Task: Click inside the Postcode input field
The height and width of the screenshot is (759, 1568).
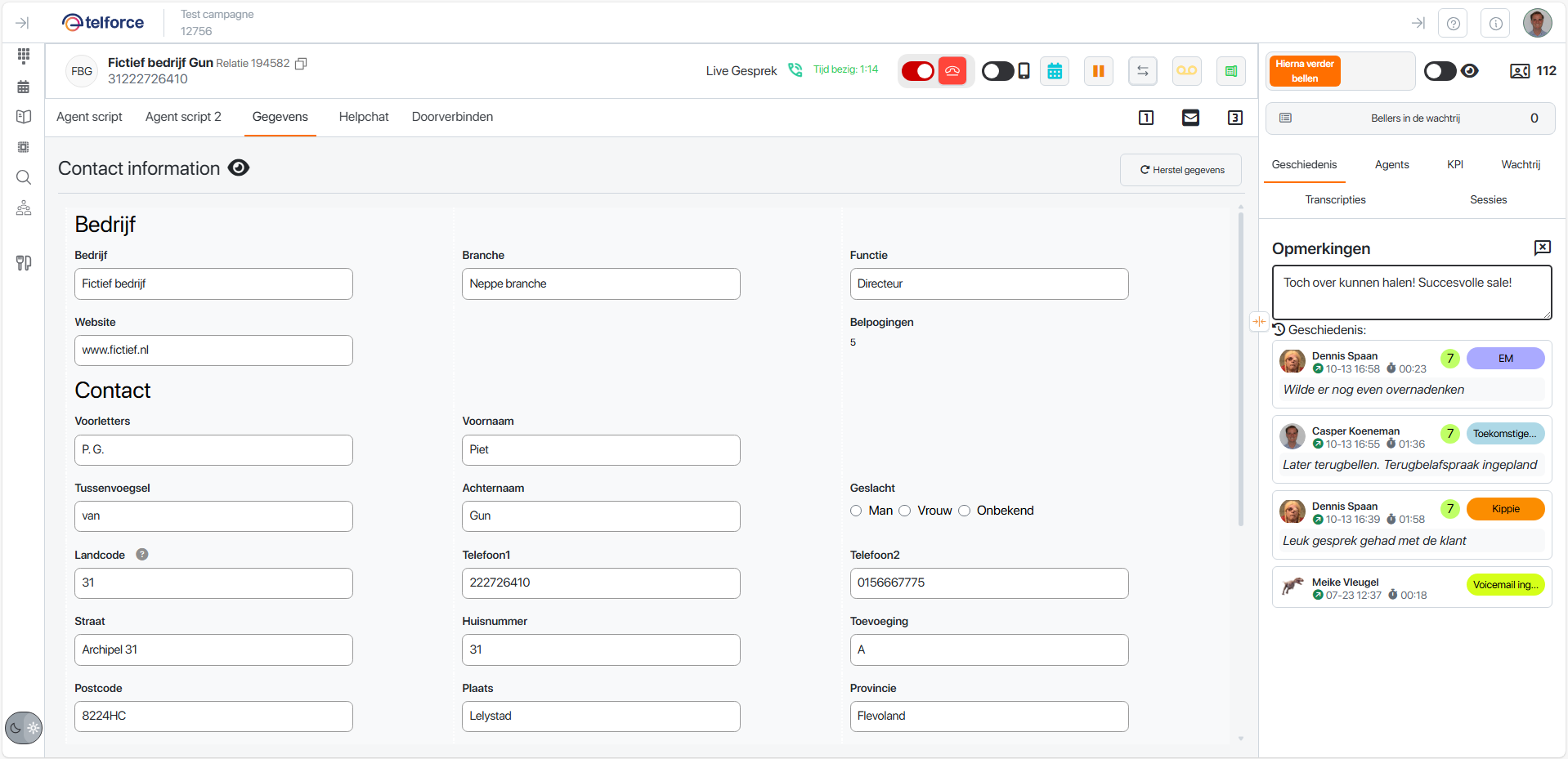Action: (x=213, y=716)
